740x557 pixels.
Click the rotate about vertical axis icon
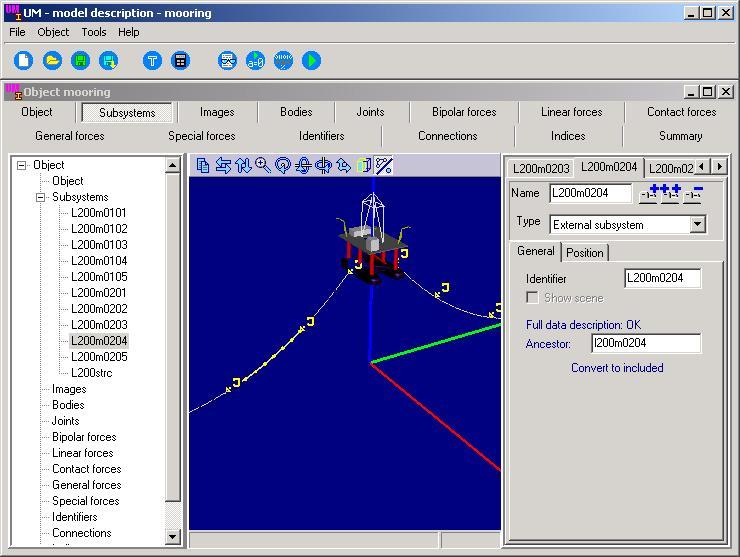[323, 166]
